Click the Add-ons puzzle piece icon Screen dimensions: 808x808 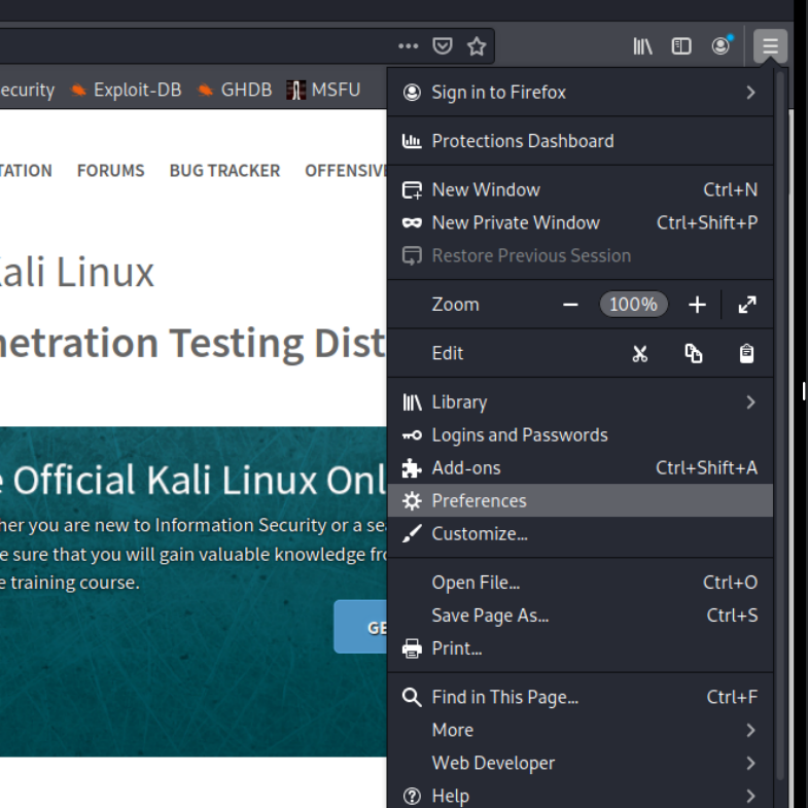click(412, 468)
